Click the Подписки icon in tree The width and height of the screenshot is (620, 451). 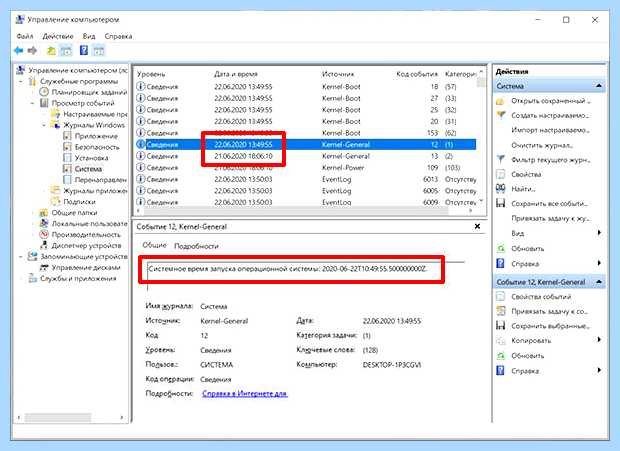click(x=55, y=202)
